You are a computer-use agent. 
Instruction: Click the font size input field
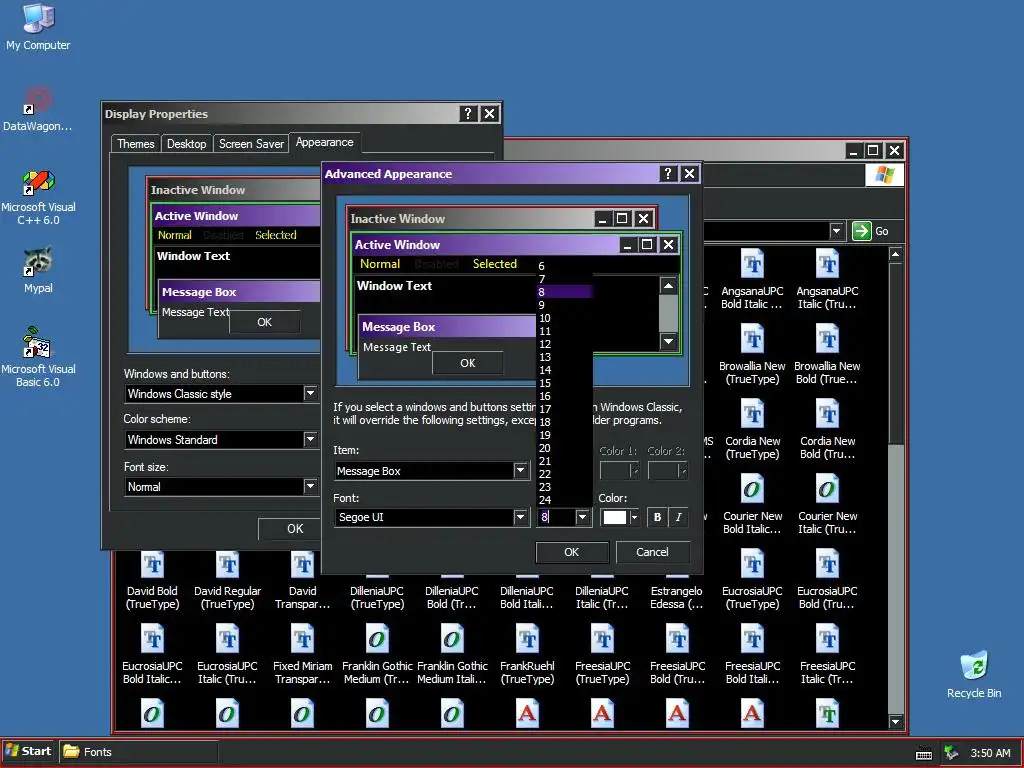coord(556,517)
